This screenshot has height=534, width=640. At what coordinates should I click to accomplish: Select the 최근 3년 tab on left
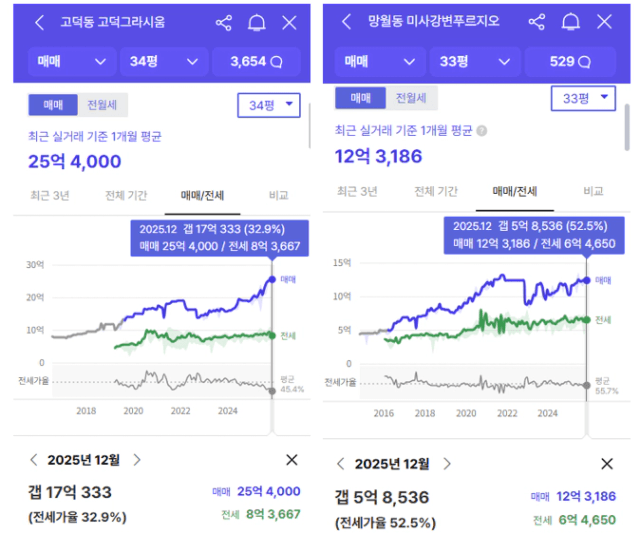(49, 195)
